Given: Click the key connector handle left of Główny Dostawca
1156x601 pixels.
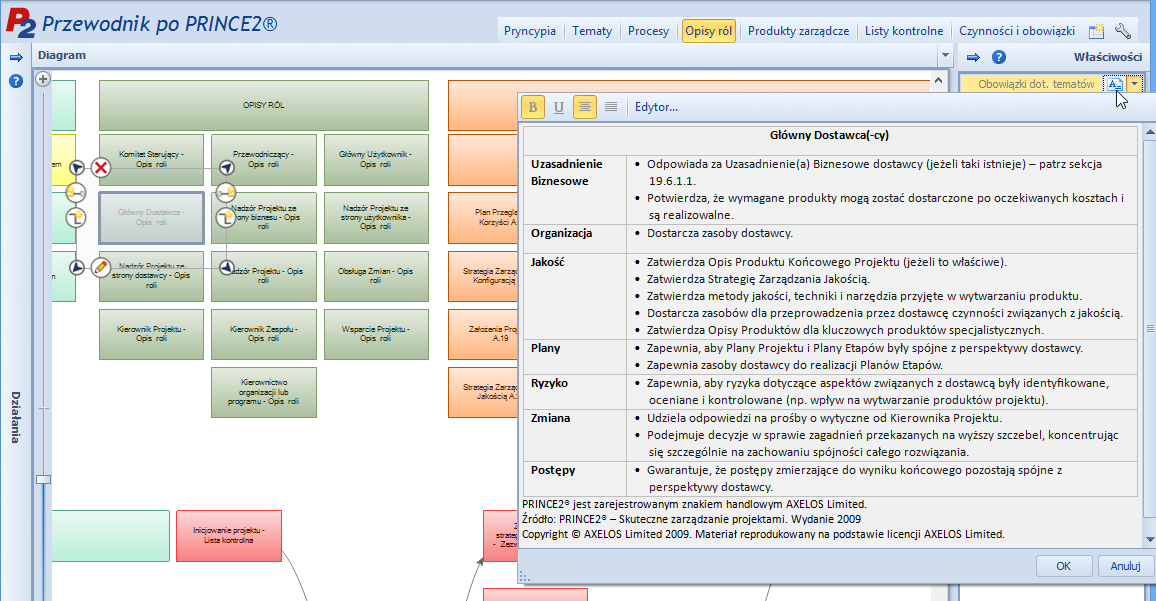Looking at the screenshot, I should (x=75, y=193).
